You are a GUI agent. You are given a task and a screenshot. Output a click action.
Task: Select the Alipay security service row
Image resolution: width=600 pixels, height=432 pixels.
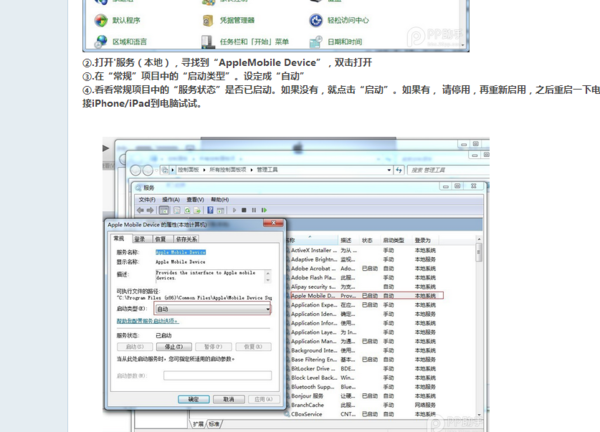click(x=364, y=287)
